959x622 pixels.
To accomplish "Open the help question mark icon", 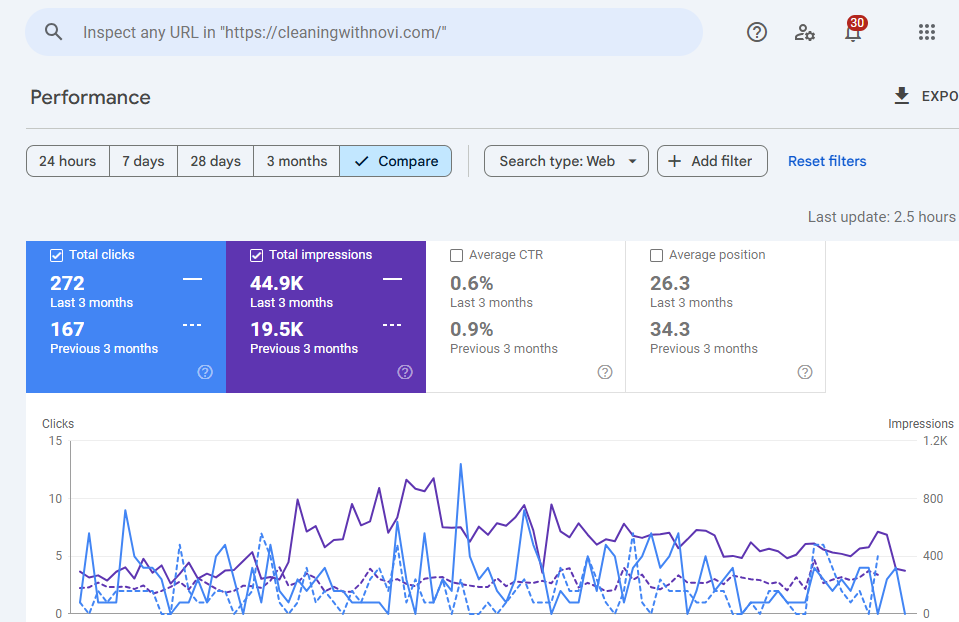I will coord(757,32).
